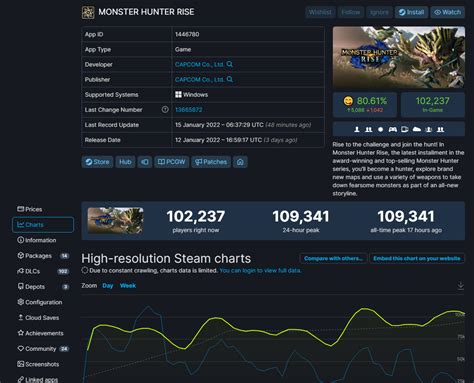Toggle Watch for this app
Viewport: 474px width, 383px height.
click(447, 12)
